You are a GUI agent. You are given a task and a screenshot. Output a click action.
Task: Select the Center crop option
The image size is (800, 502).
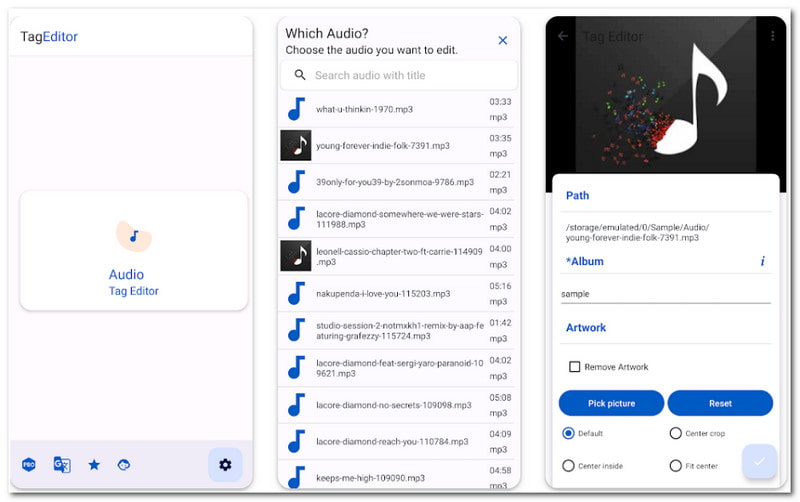(x=676, y=433)
